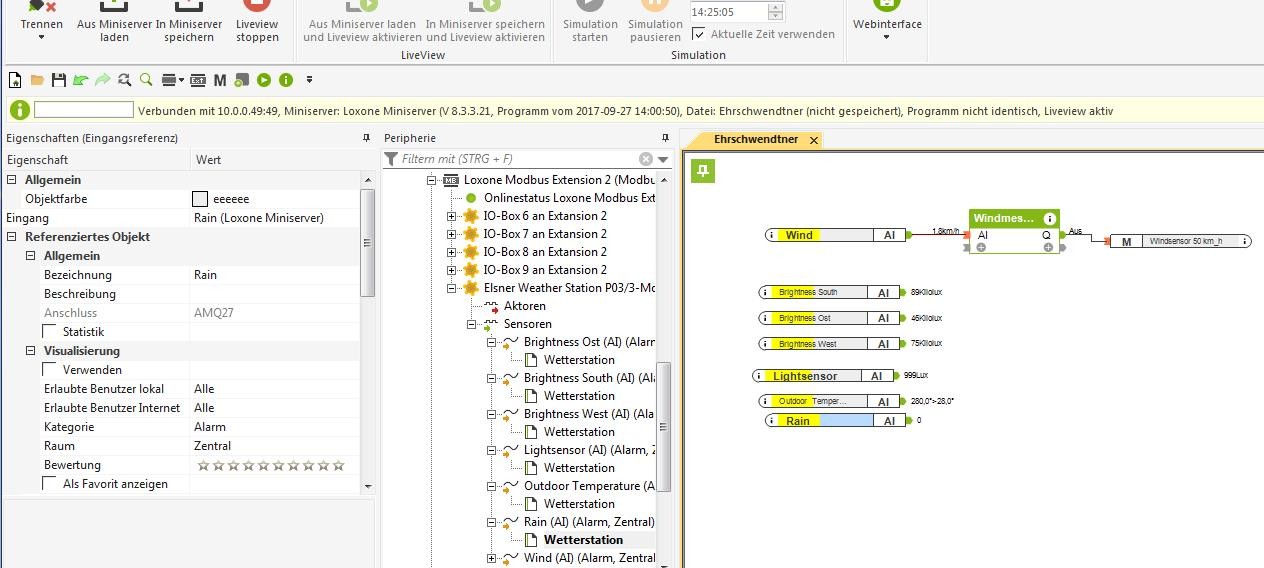Viewport: 1264px width, 568px height.
Task: Click the Peripherie filter search field
Action: [x=518, y=159]
